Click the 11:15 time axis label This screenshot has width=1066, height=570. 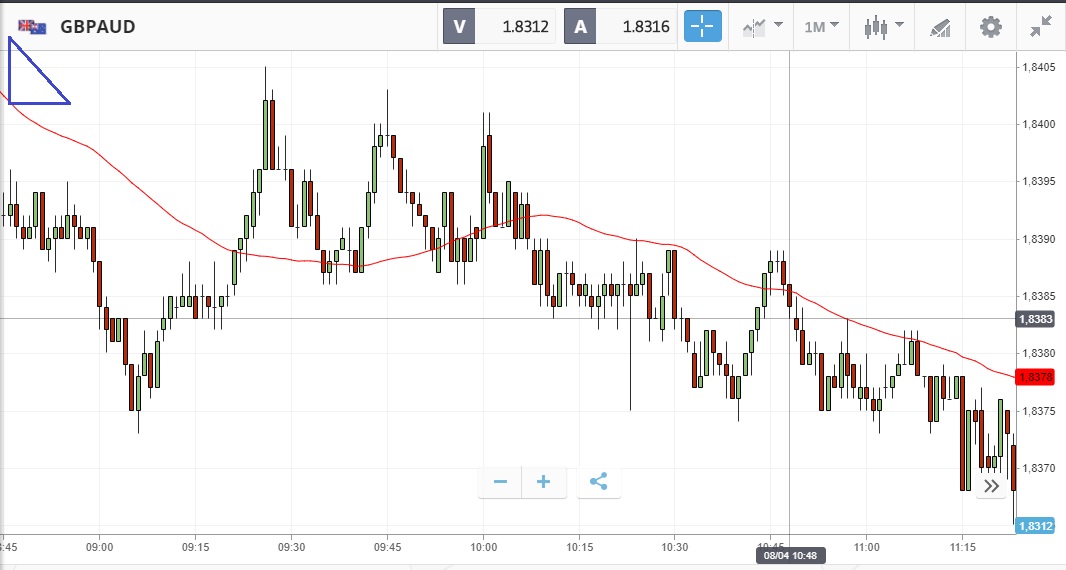pyautogui.click(x=963, y=547)
